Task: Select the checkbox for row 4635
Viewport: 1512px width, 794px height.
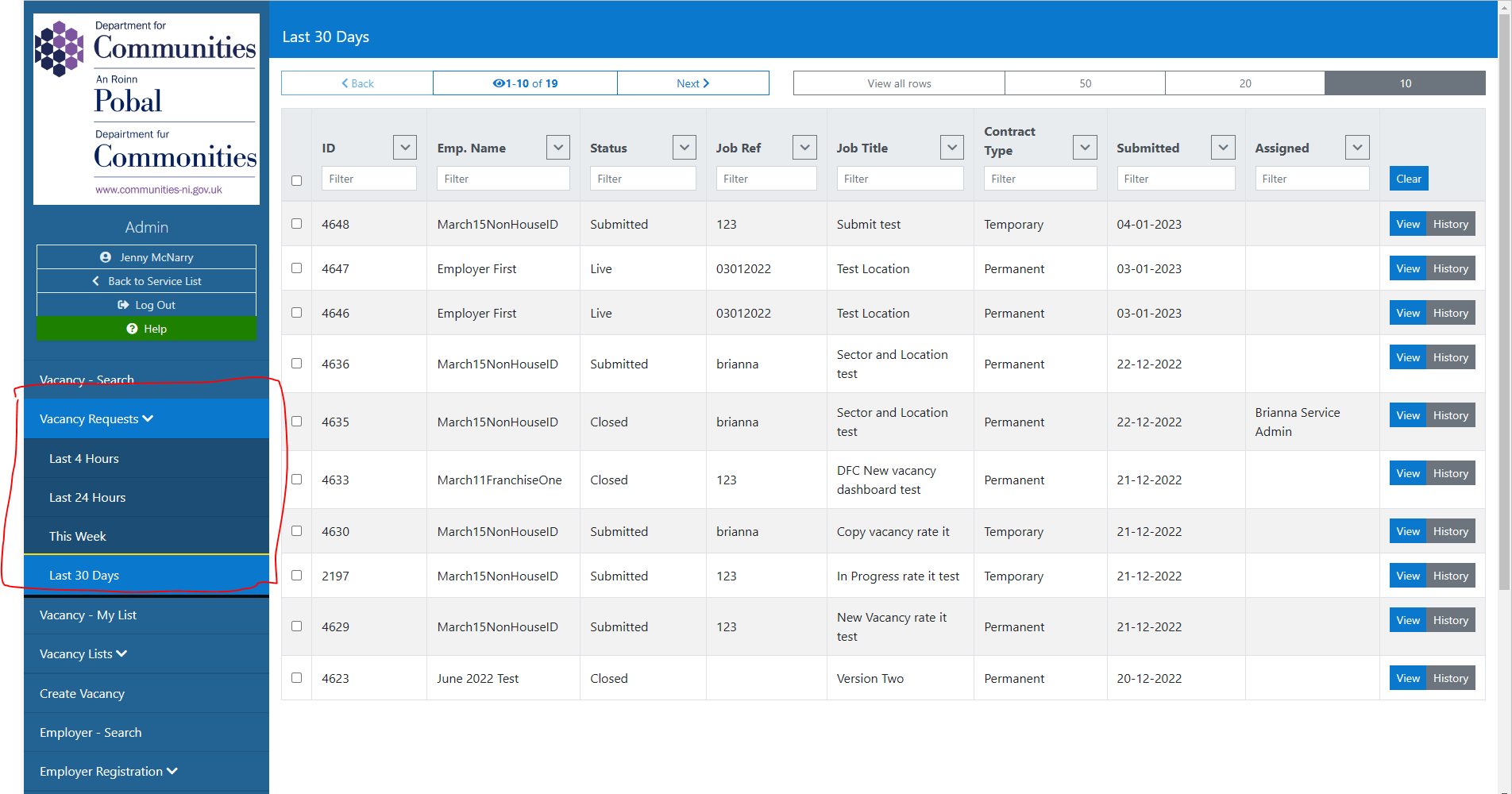Action: pos(296,422)
